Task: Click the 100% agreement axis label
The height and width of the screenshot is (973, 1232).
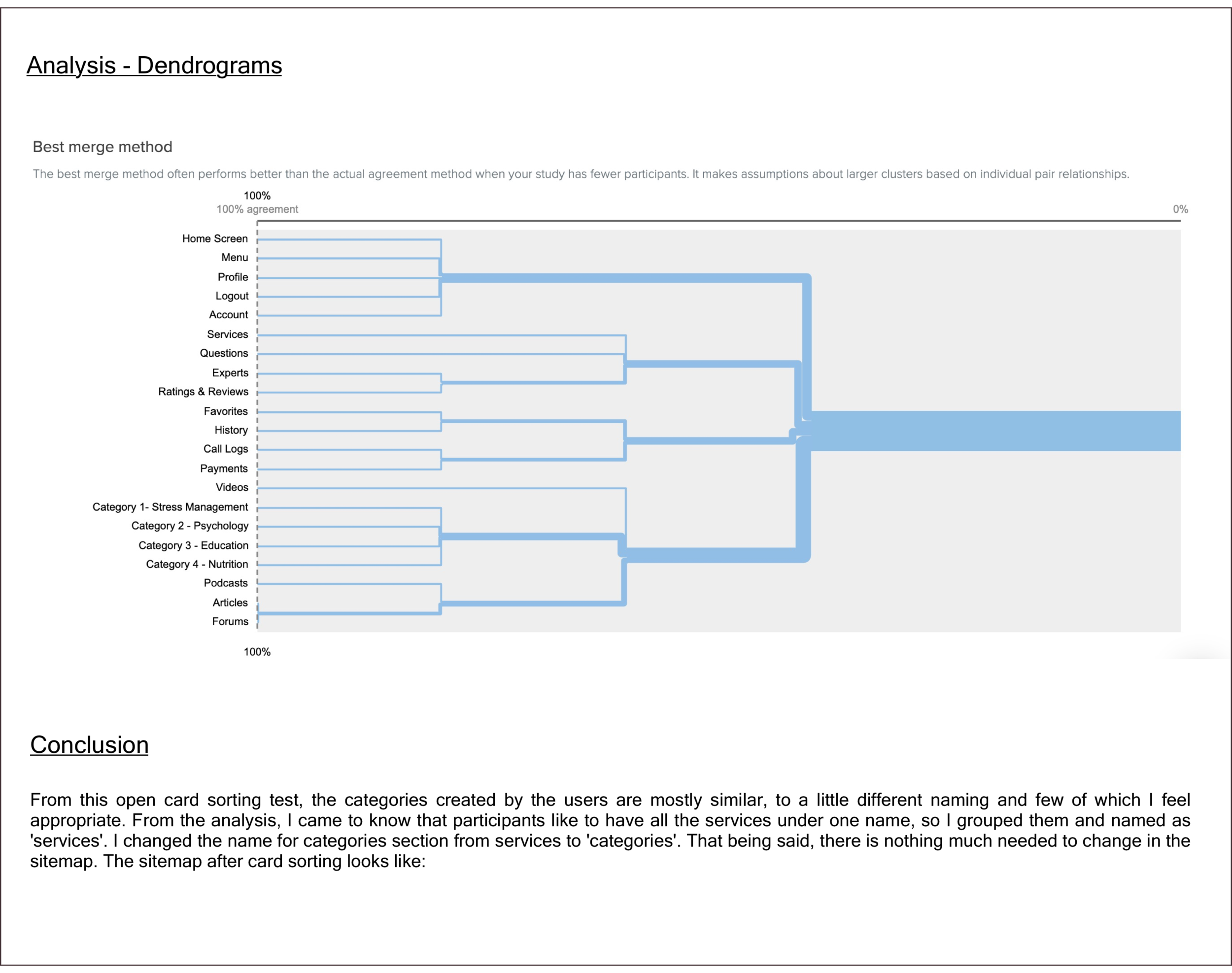Action: 257,209
